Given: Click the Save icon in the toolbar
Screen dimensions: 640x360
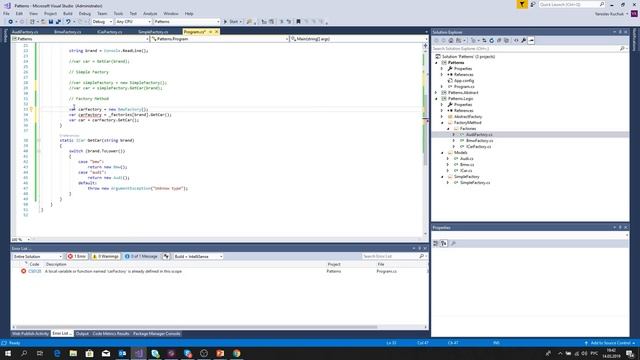Looking at the screenshot, I should point(51,22).
